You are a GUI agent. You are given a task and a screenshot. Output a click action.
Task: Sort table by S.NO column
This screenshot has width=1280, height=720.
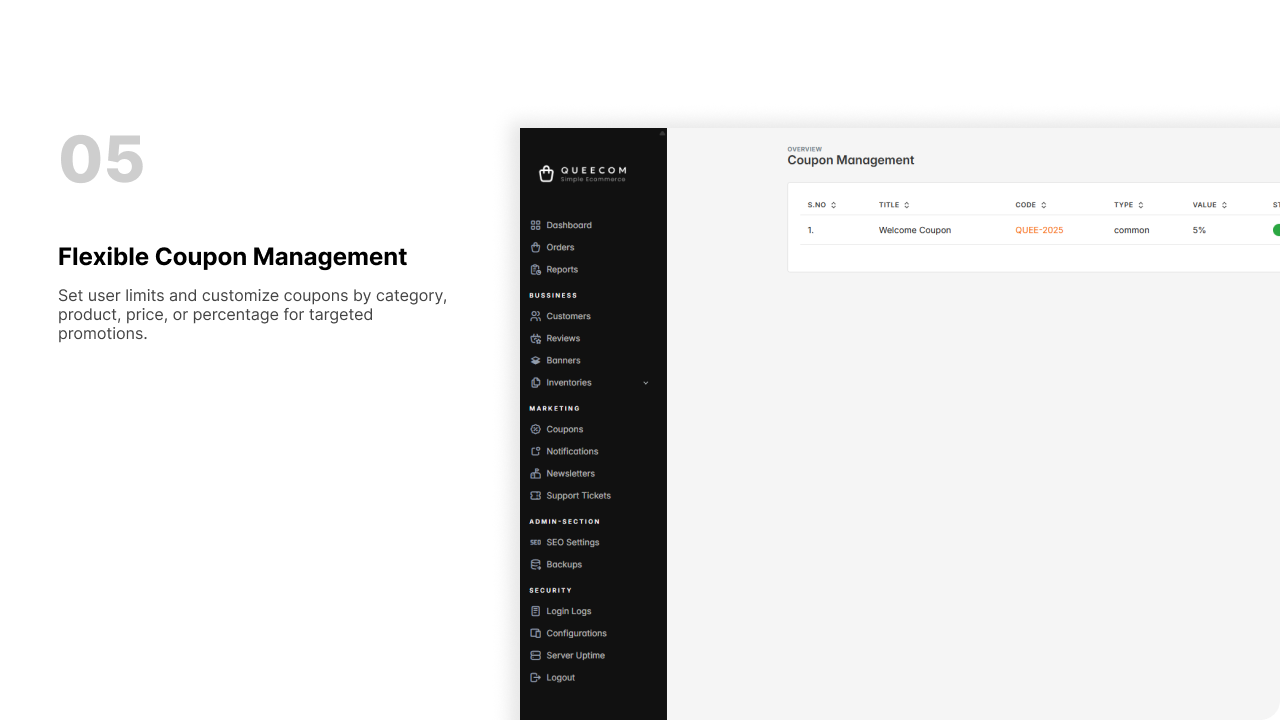833,205
